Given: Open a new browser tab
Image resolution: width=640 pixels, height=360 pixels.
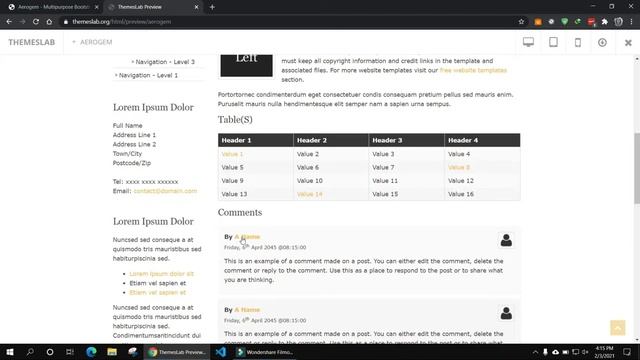Looking at the screenshot, I should point(212,7).
